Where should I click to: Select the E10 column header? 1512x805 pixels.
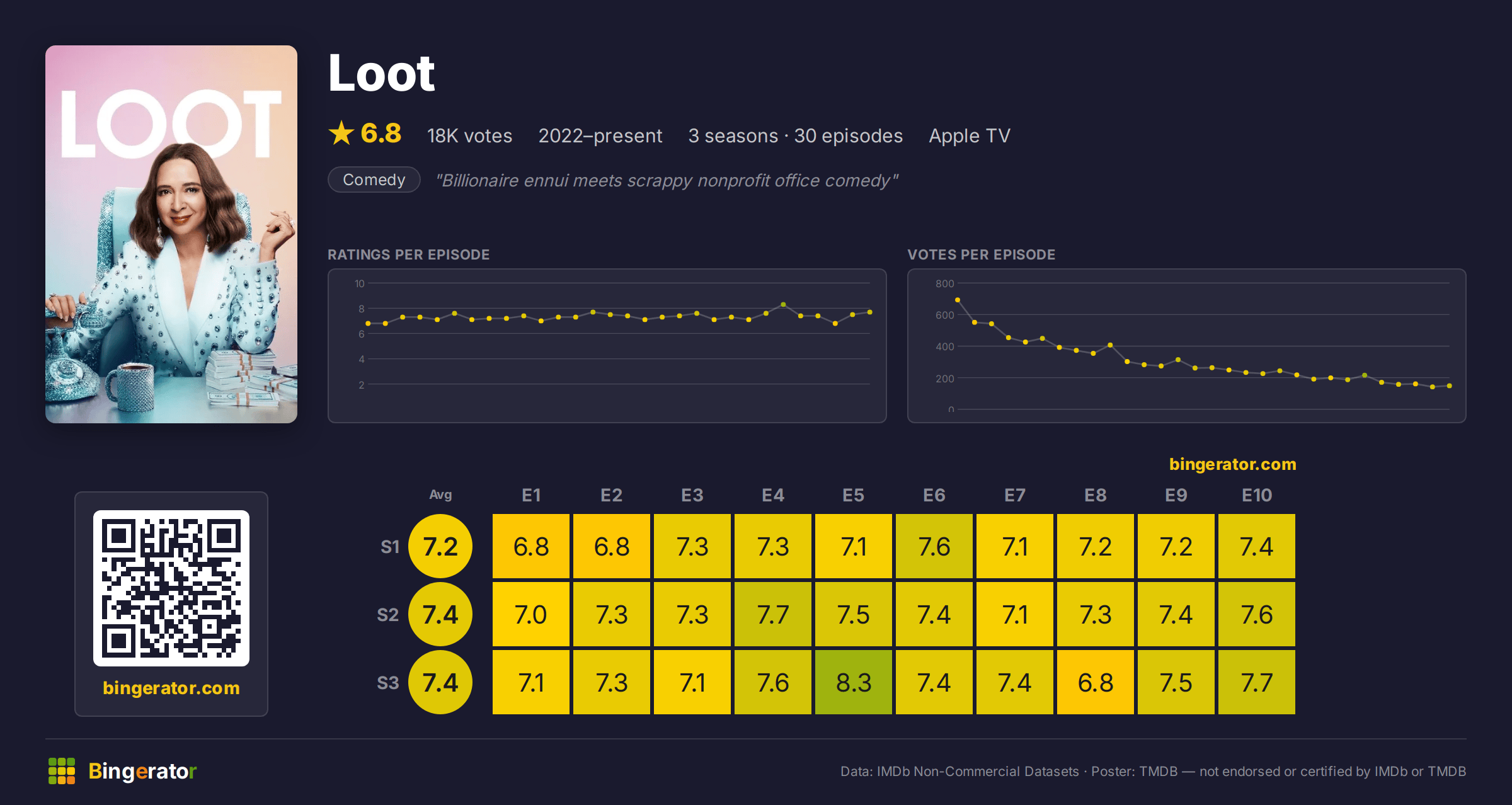click(1257, 495)
